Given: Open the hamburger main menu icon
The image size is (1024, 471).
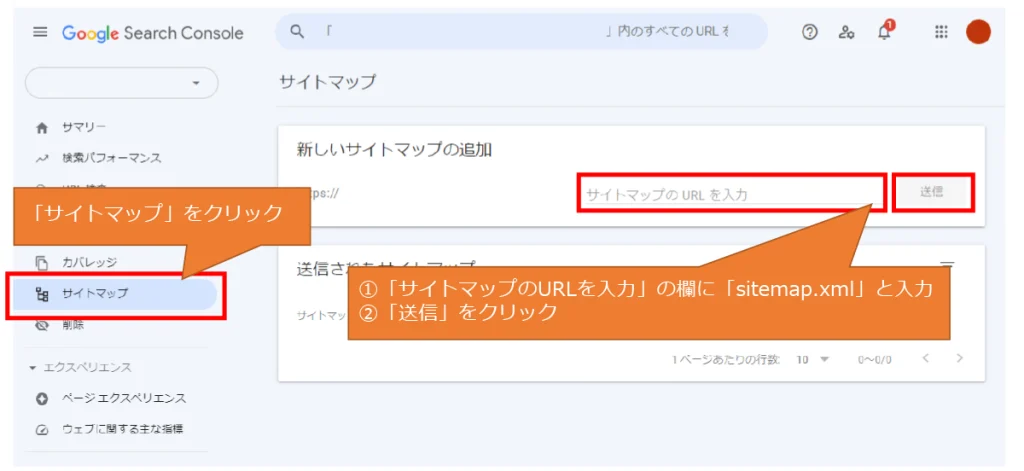Looking at the screenshot, I should pos(40,33).
